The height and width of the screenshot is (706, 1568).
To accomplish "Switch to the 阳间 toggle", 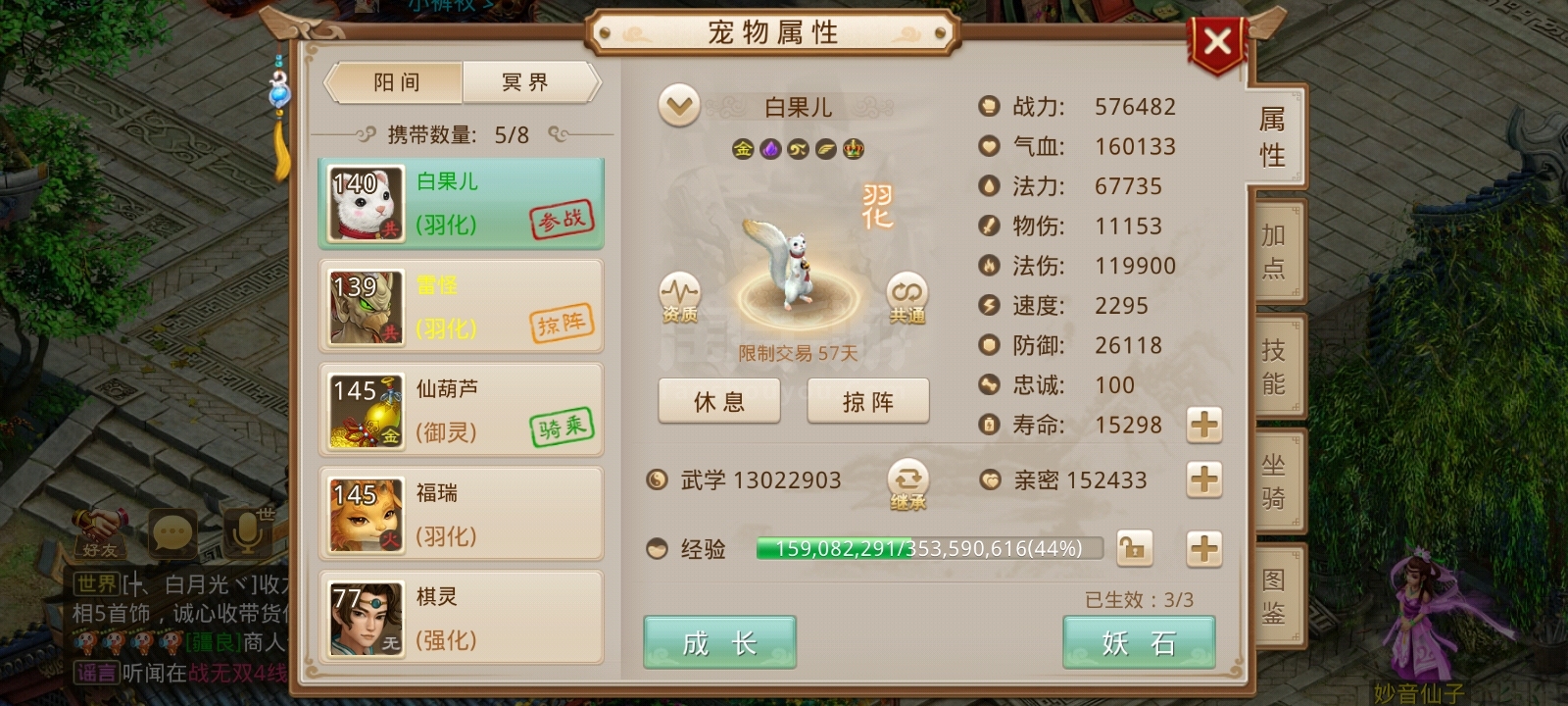I will click(394, 82).
